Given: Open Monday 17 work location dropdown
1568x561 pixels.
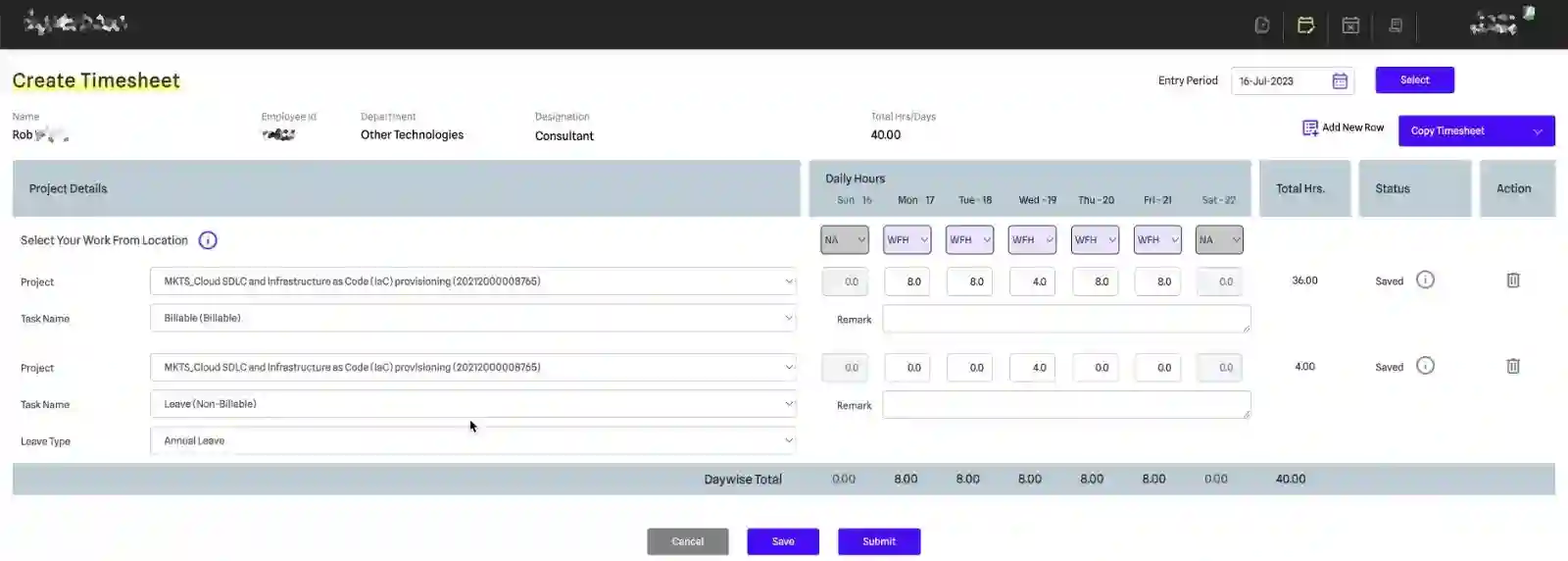Looking at the screenshot, I should (907, 240).
